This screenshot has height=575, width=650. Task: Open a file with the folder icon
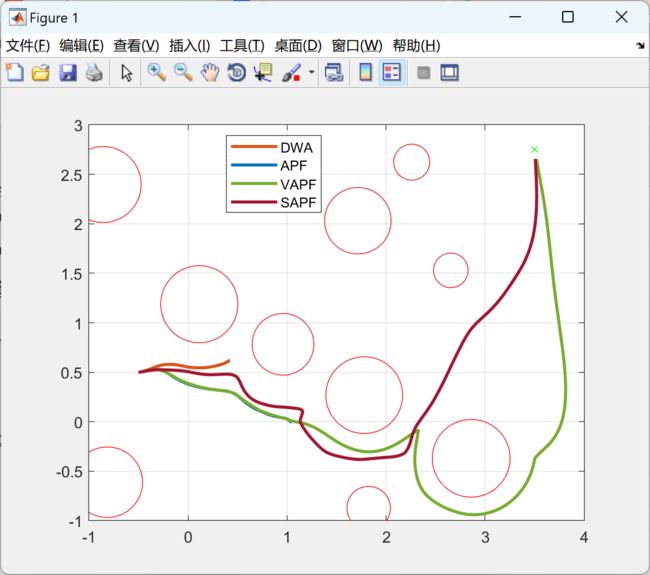click(41, 73)
